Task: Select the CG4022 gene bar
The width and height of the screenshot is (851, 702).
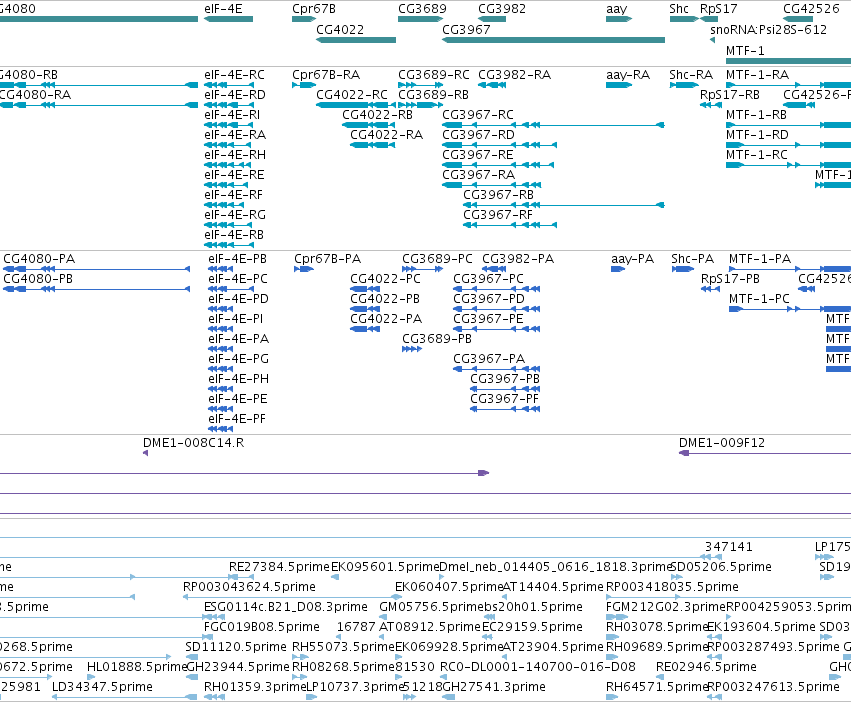Action: click(x=356, y=40)
